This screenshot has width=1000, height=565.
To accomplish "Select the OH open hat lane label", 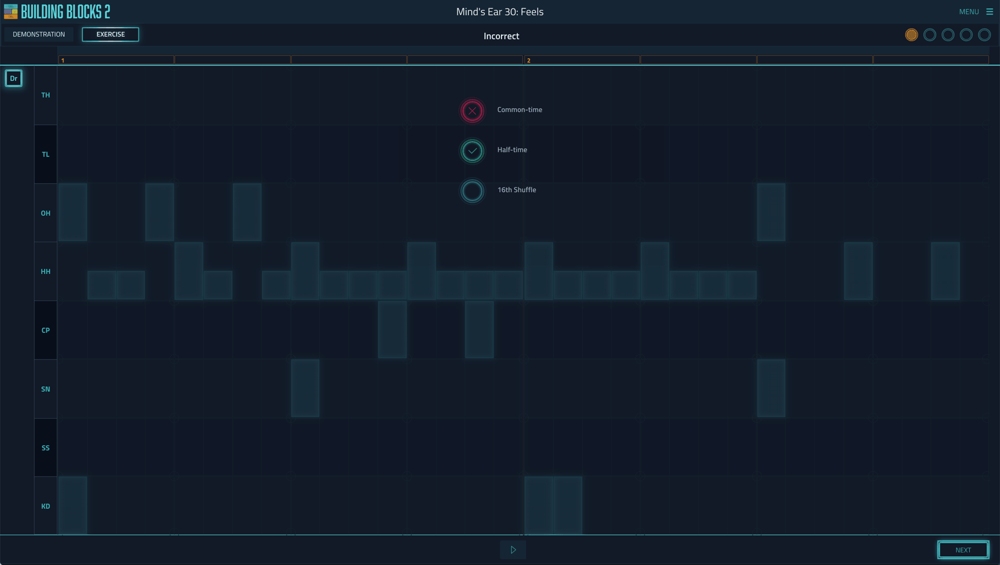I will (x=46, y=213).
